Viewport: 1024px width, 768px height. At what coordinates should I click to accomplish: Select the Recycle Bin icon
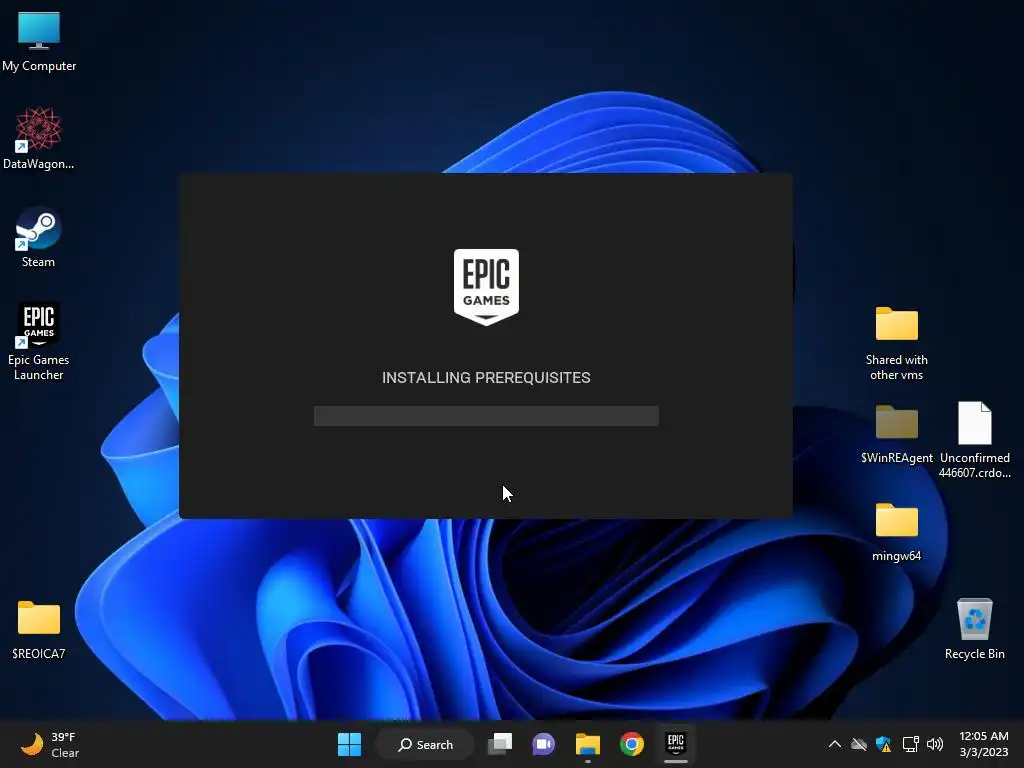[x=974, y=629]
